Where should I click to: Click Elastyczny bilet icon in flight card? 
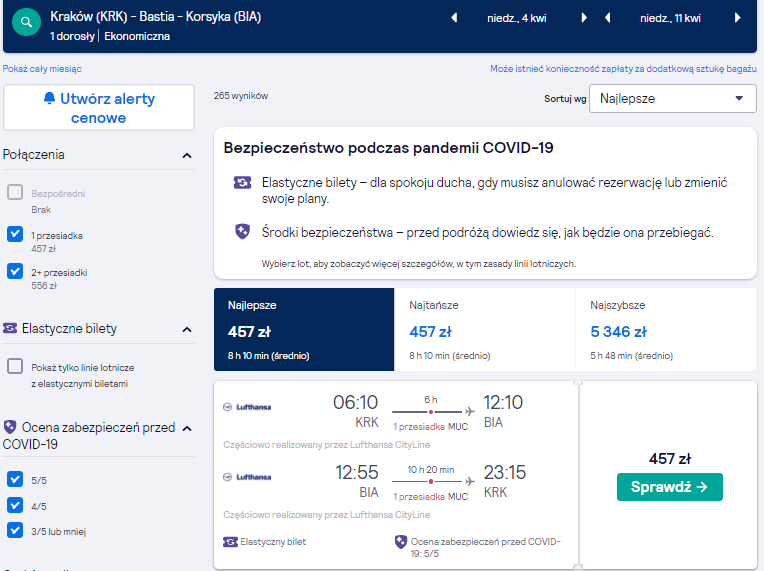[x=230, y=542]
